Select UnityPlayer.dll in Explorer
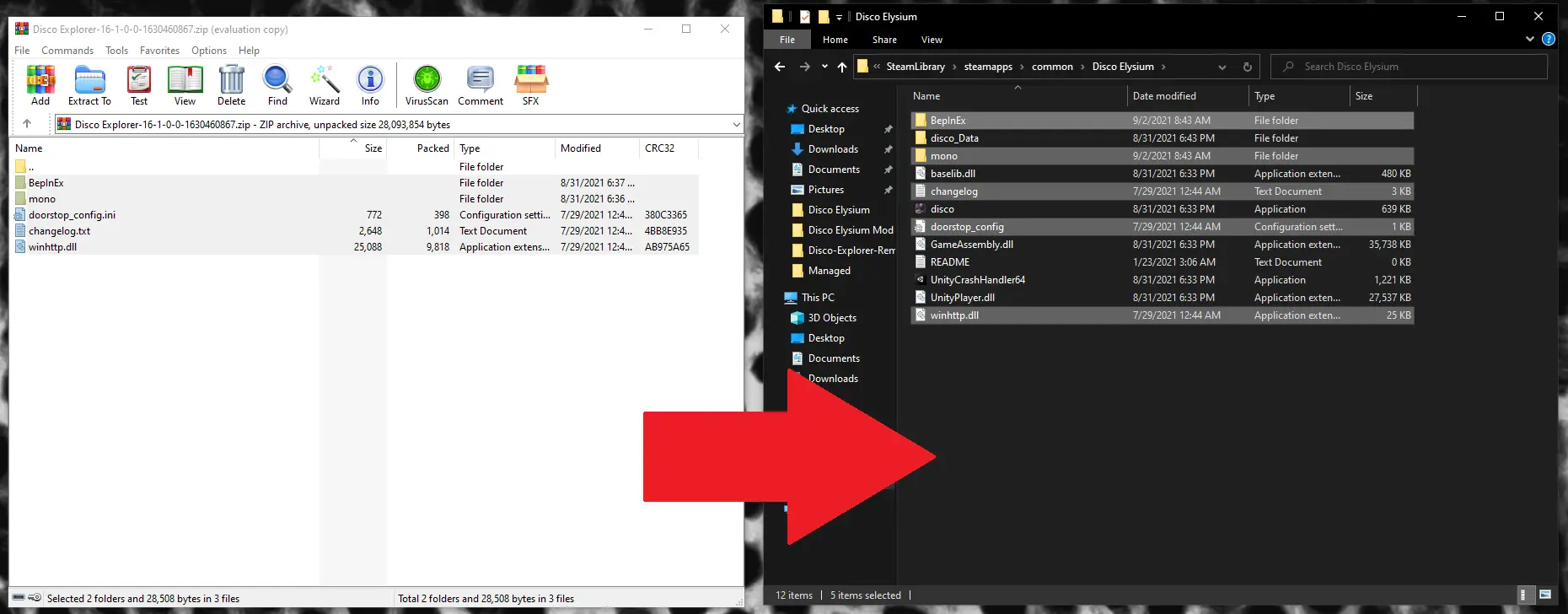This screenshot has height=614, width=1568. click(x=1163, y=298)
